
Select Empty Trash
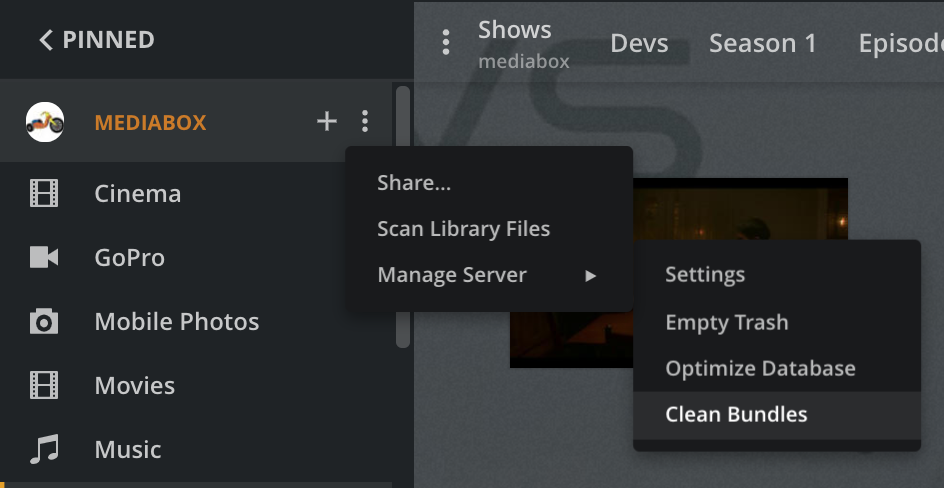point(726,322)
